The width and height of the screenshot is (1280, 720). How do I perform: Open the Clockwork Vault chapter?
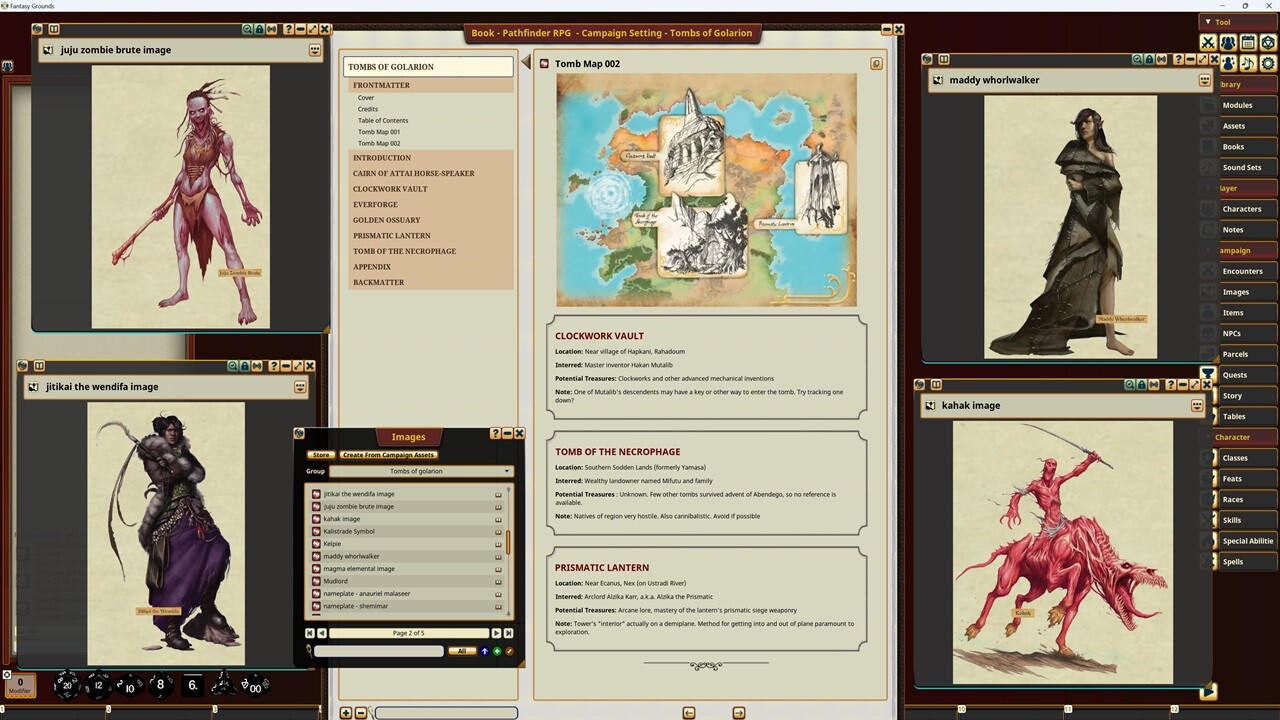coord(390,189)
